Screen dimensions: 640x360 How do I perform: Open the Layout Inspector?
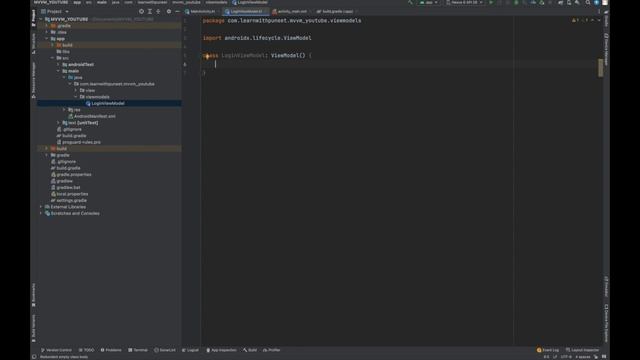click(582, 350)
